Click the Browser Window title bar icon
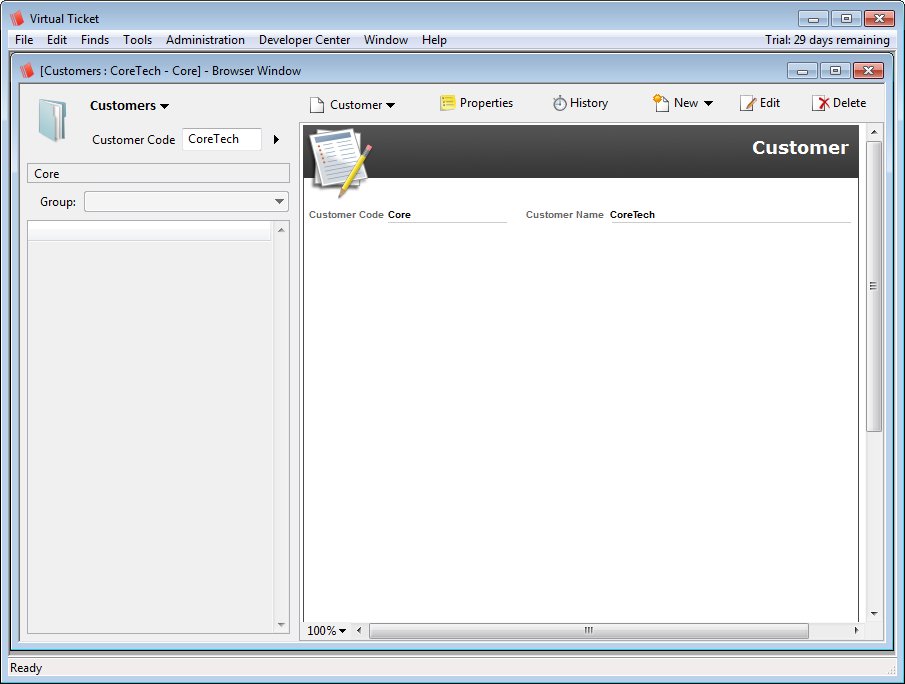This screenshot has width=905, height=684. coord(27,70)
